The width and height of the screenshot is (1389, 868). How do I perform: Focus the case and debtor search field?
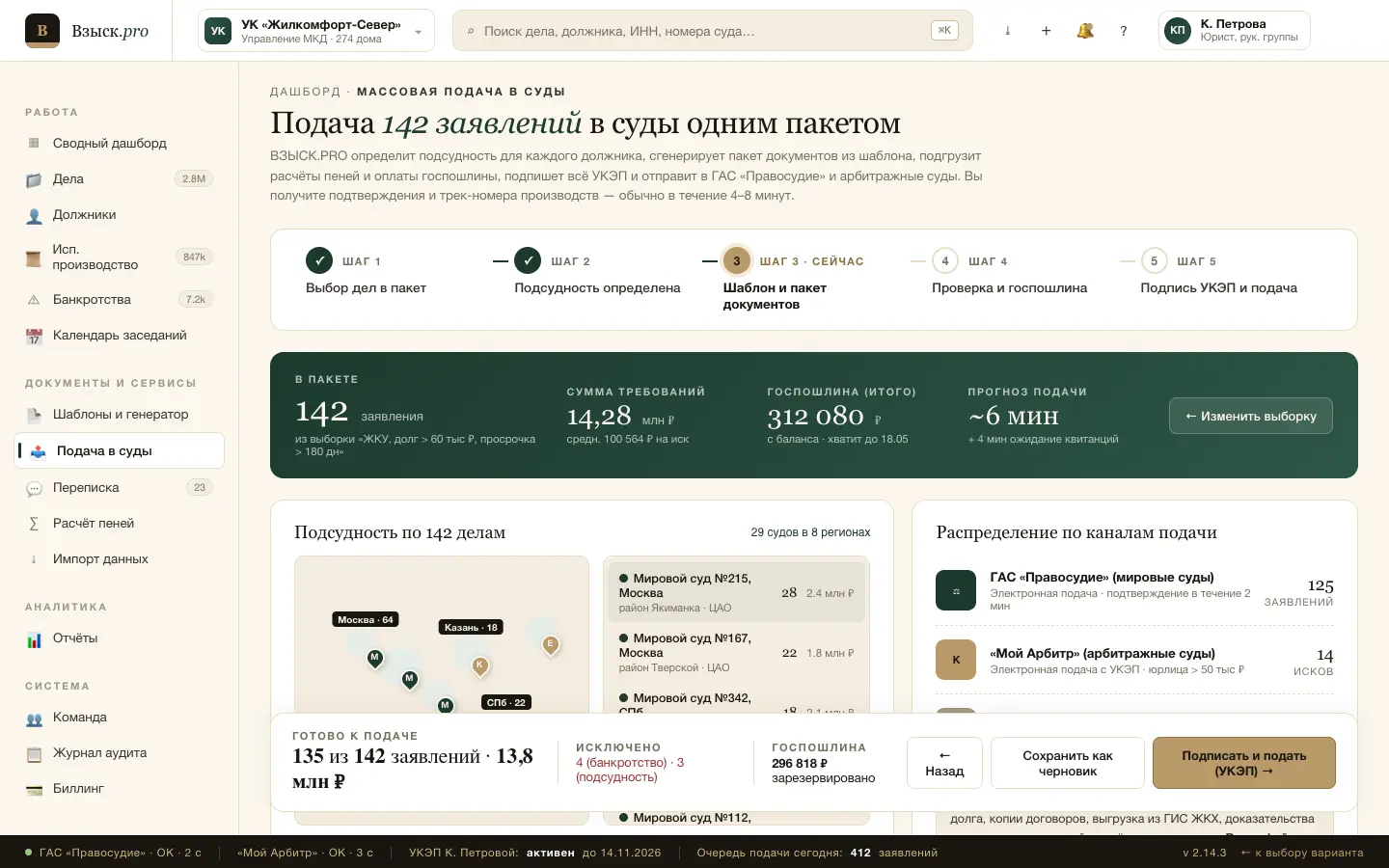[712, 31]
